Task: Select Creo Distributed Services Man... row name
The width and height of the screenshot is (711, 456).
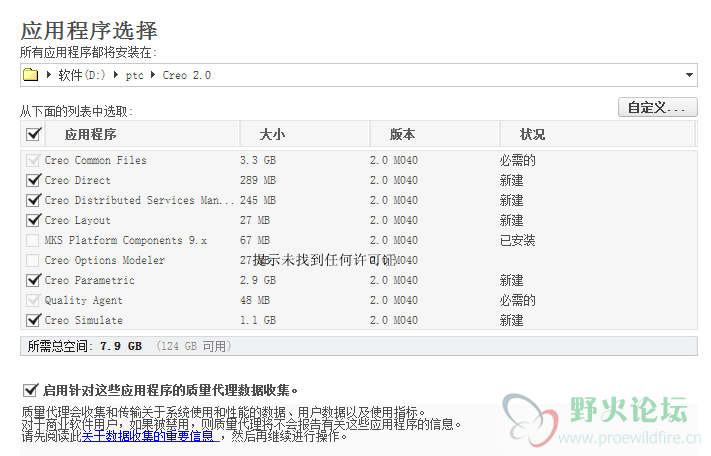Action: 139,200
